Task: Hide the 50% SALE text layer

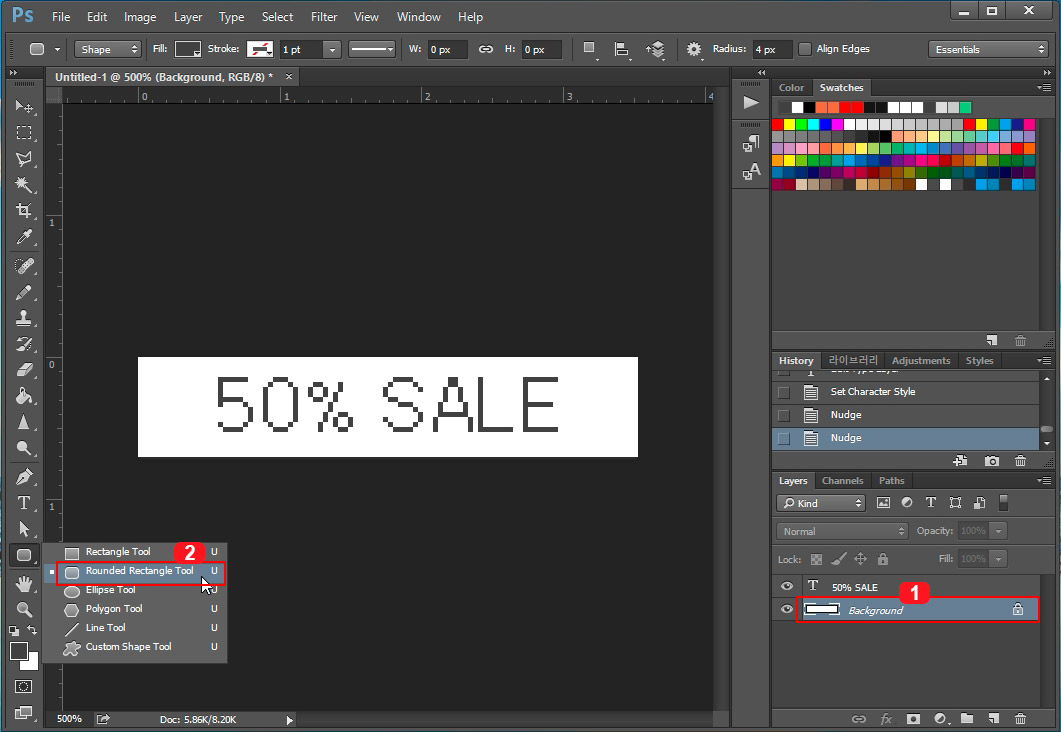Action: 786,587
